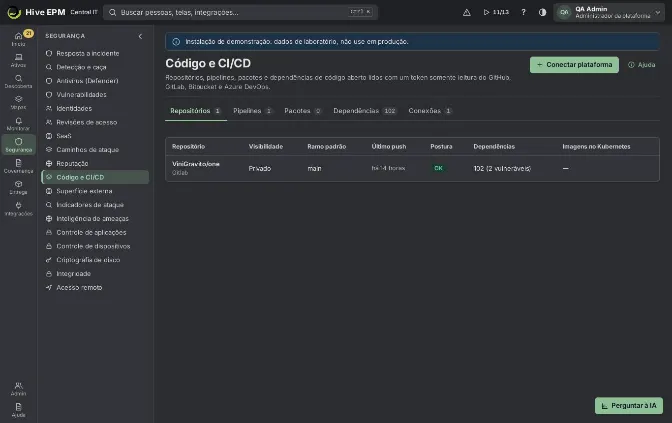Open Revisões de acesso in sidebar
This screenshot has width=672, height=423.
[x=95, y=122]
